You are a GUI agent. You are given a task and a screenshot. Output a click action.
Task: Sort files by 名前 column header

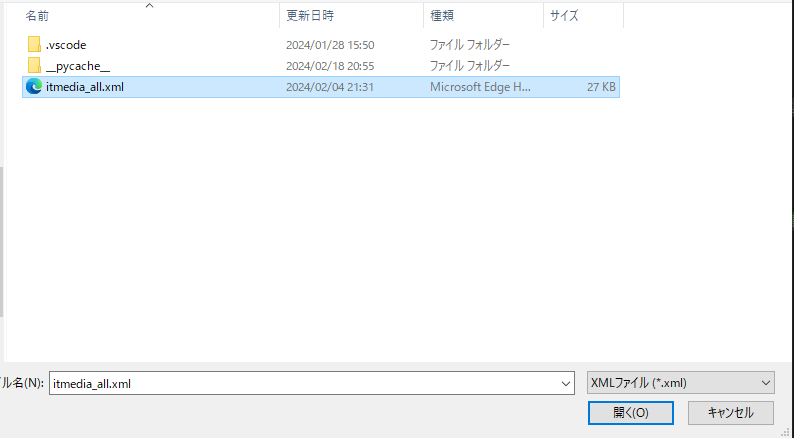point(38,16)
